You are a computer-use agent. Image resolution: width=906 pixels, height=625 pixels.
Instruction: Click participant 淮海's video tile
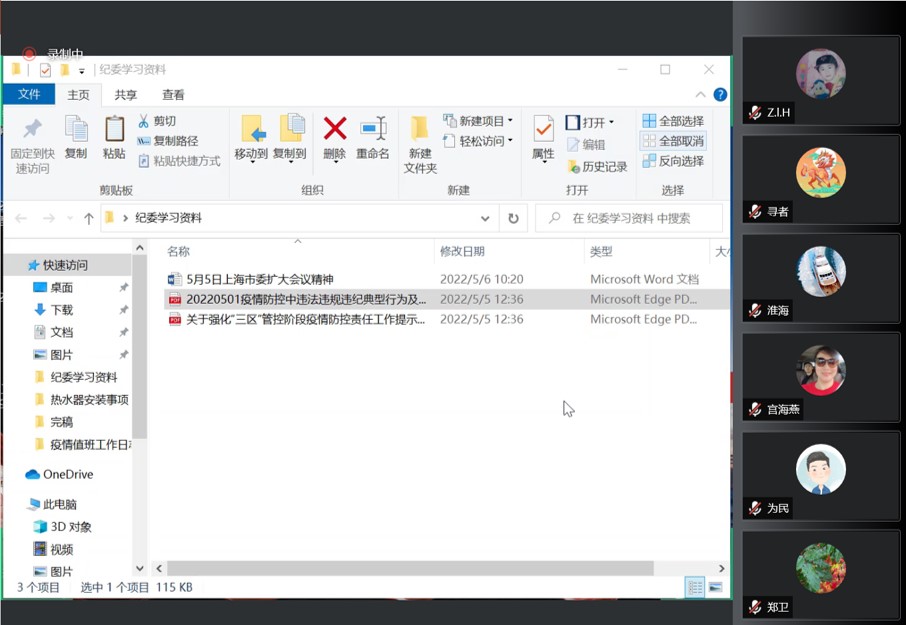click(x=820, y=278)
